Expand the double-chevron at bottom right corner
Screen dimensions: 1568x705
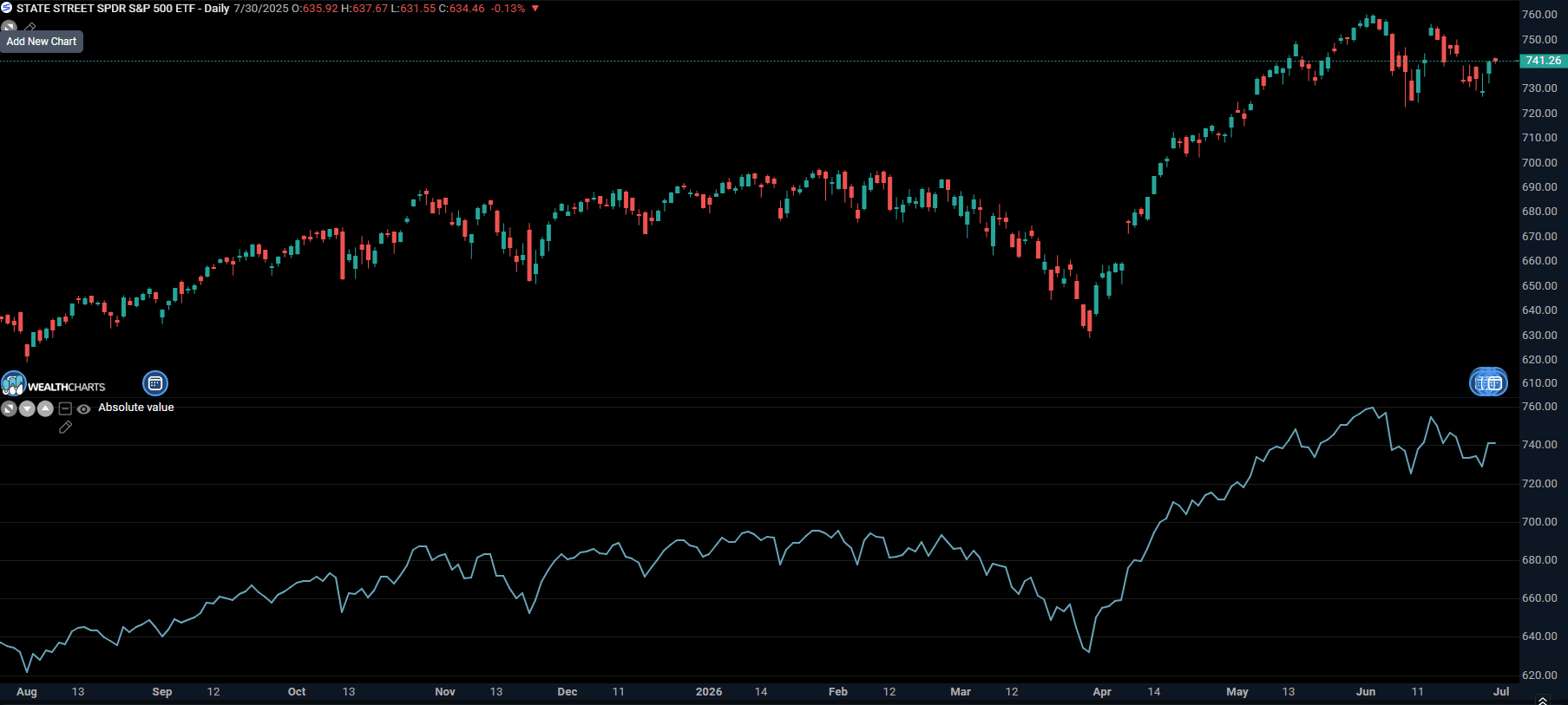1542,700
